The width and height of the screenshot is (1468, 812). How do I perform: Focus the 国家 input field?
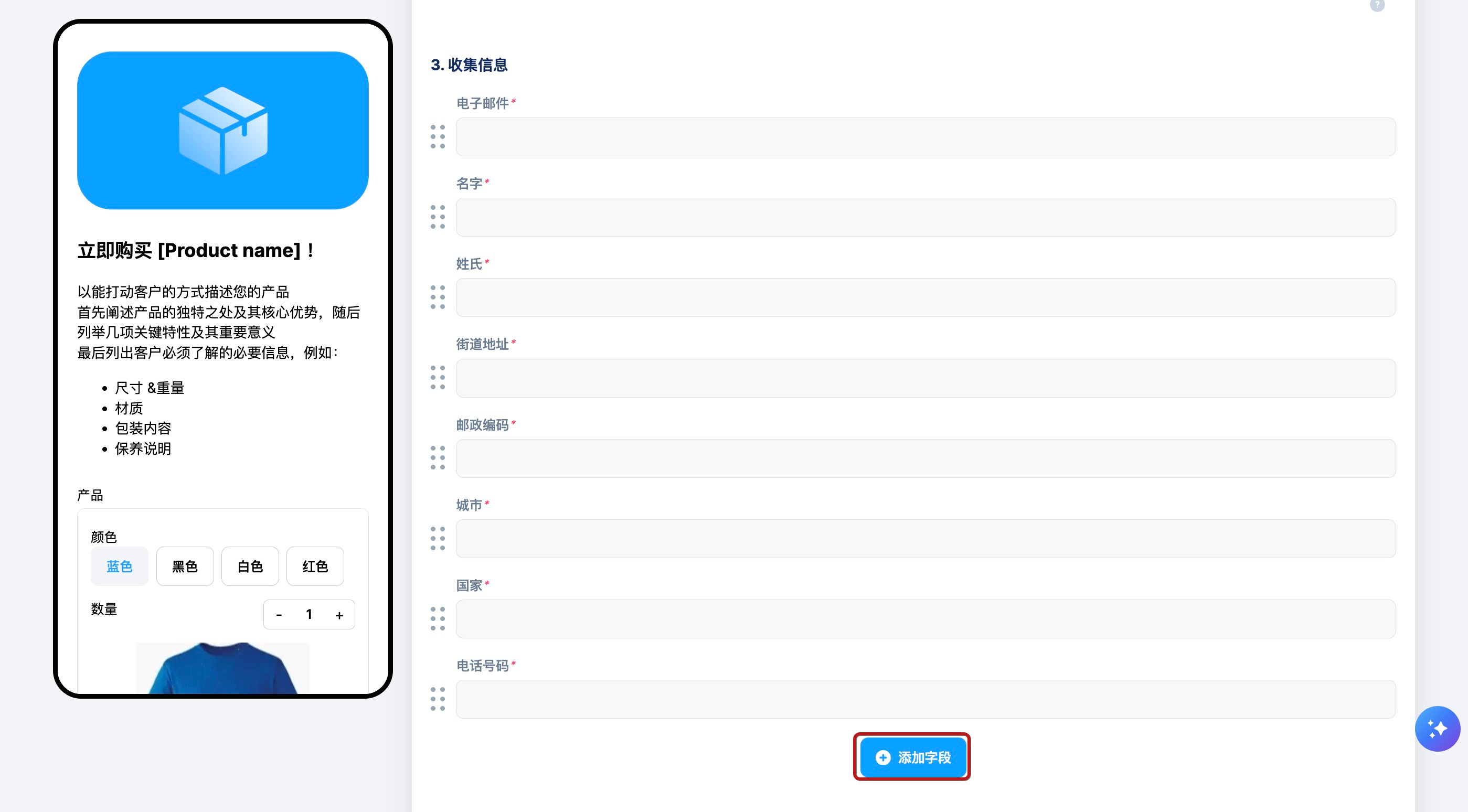click(925, 619)
